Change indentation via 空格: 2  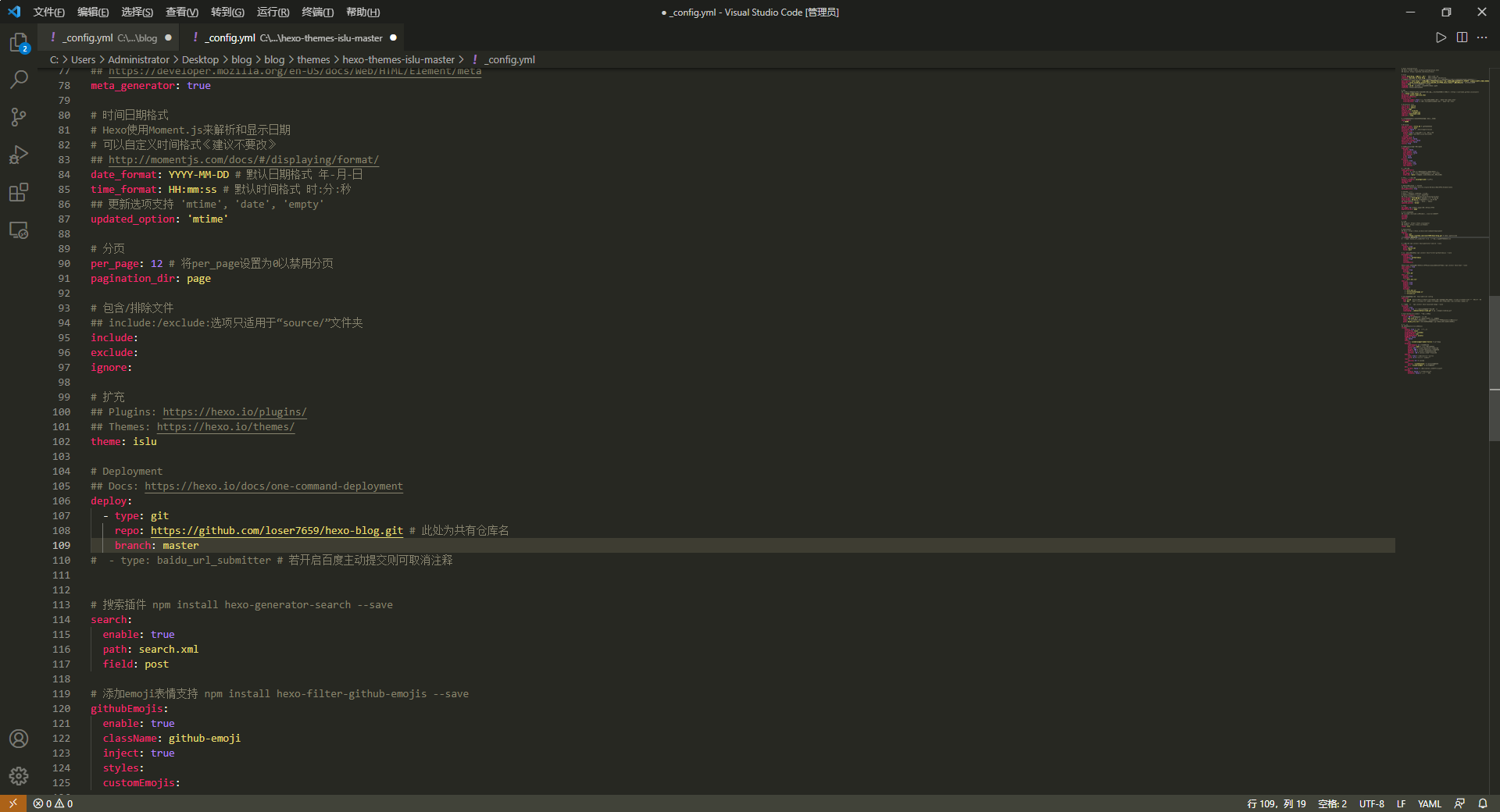[x=1332, y=803]
